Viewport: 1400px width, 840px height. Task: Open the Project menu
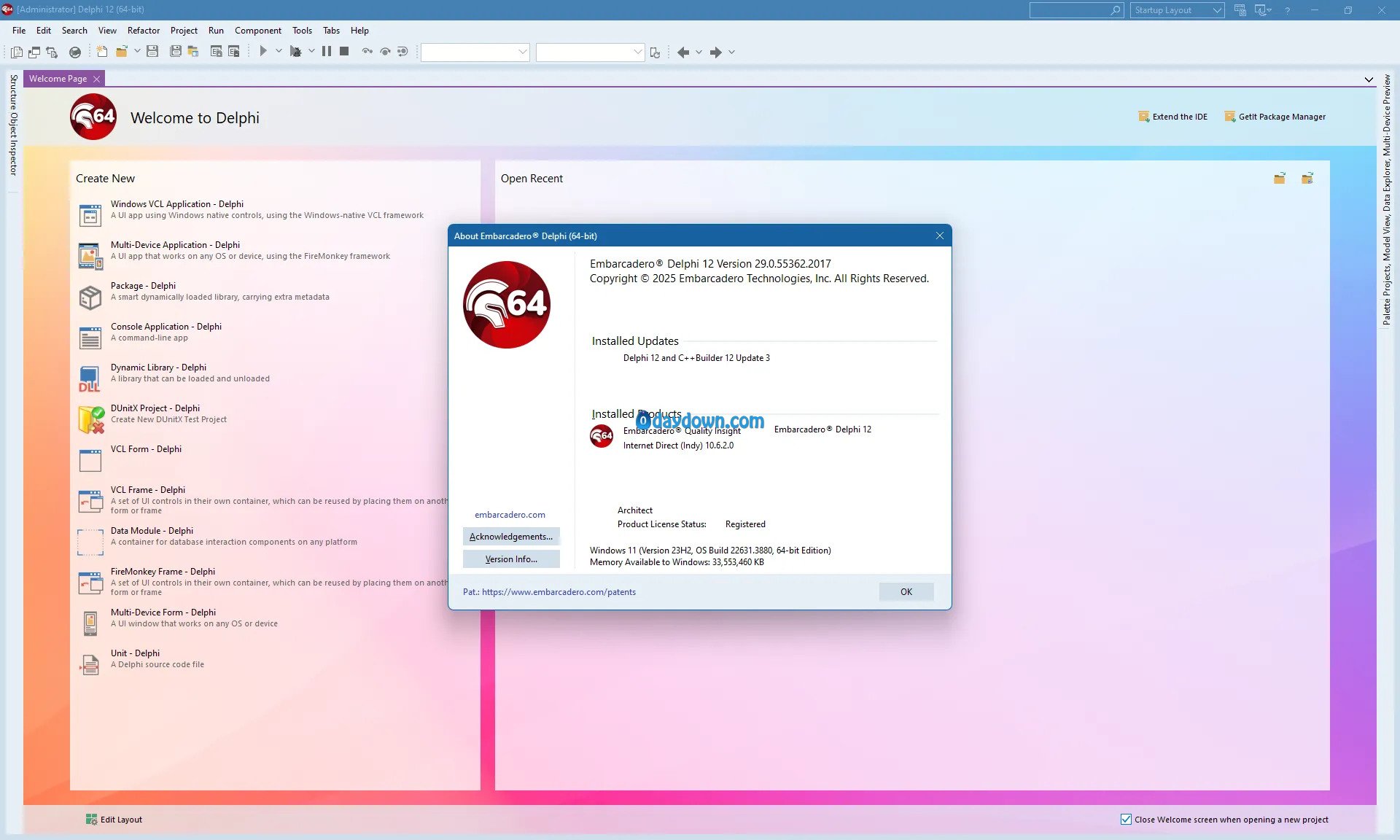184,31
